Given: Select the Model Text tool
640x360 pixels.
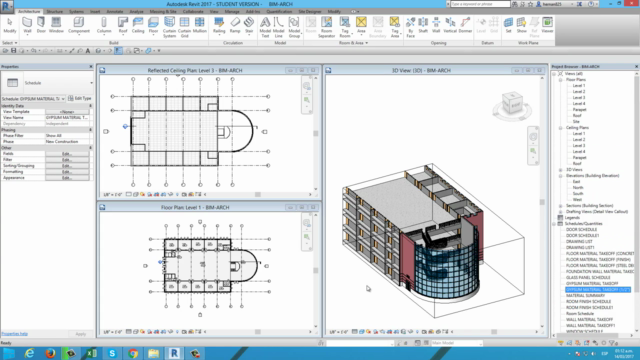Looking at the screenshot, I should coord(265,27).
